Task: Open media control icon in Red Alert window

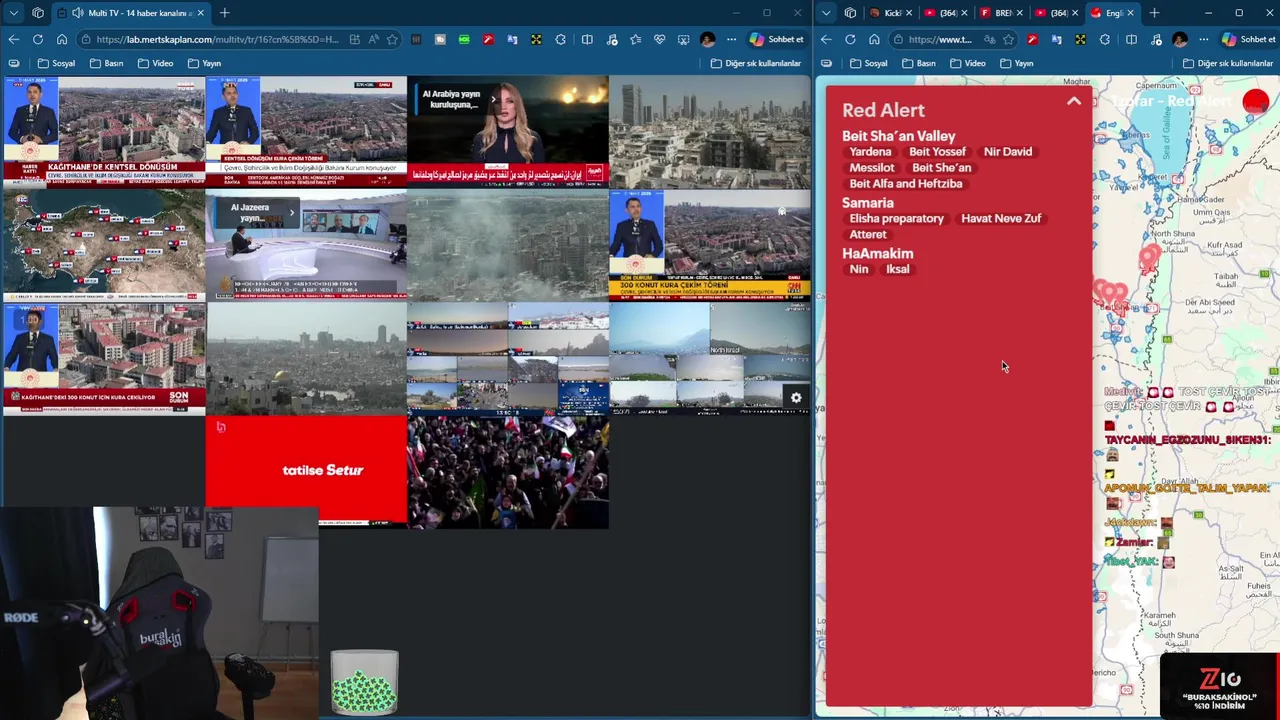Action: (1155, 39)
